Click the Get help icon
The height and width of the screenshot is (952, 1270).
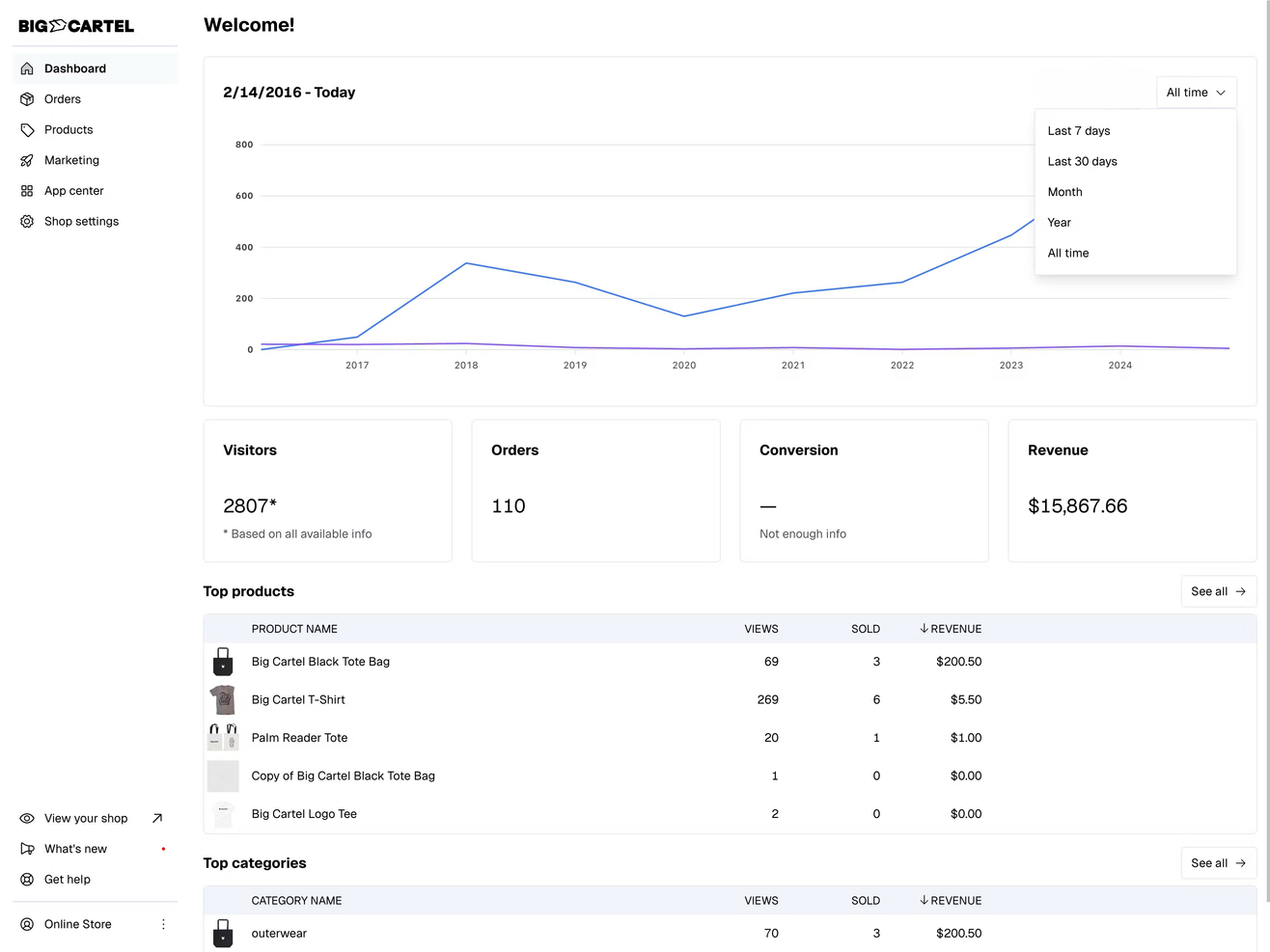click(27, 879)
